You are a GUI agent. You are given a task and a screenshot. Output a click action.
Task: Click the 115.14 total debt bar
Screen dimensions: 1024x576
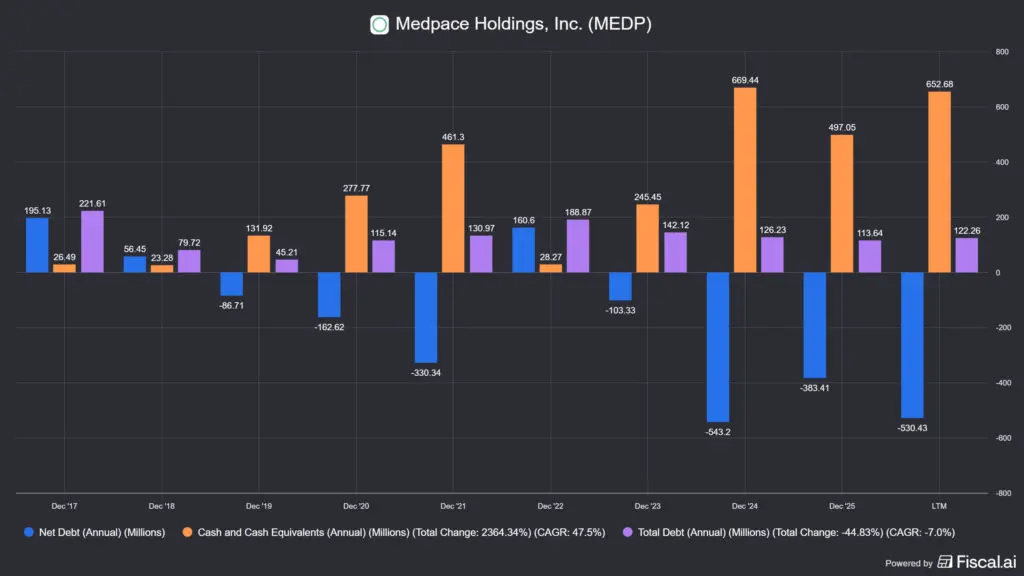click(x=383, y=257)
